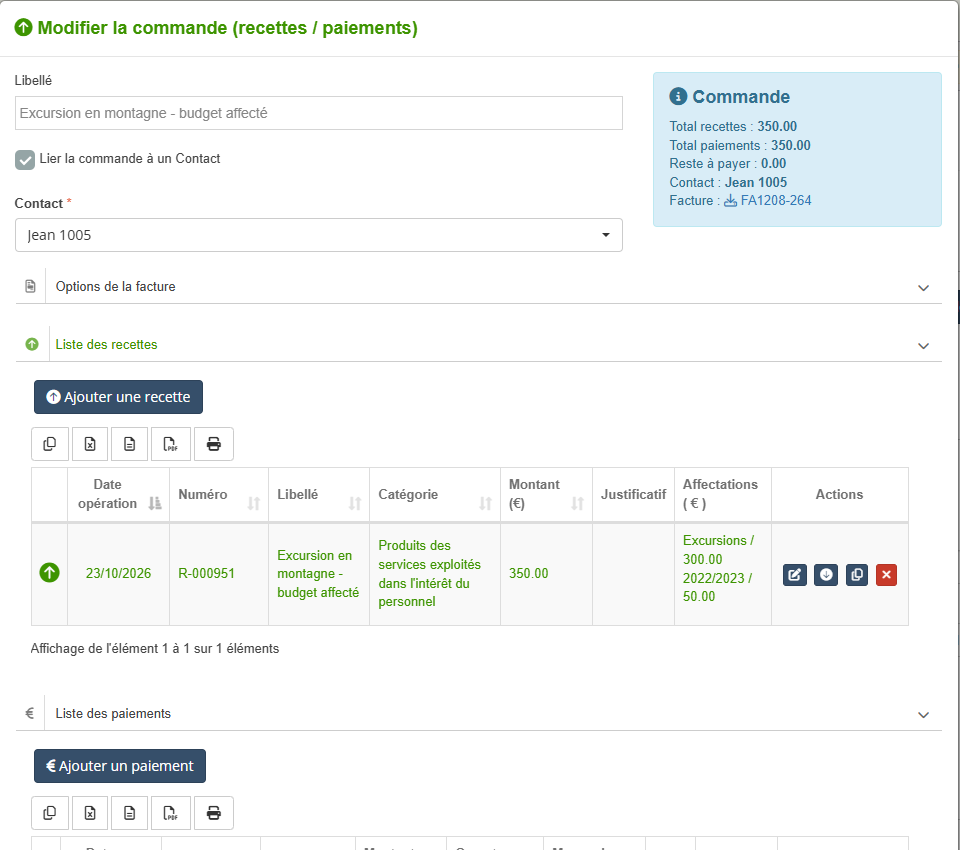Viewport: 960px width, 850px height.
Task: Print the paiements table
Action: [x=214, y=813]
